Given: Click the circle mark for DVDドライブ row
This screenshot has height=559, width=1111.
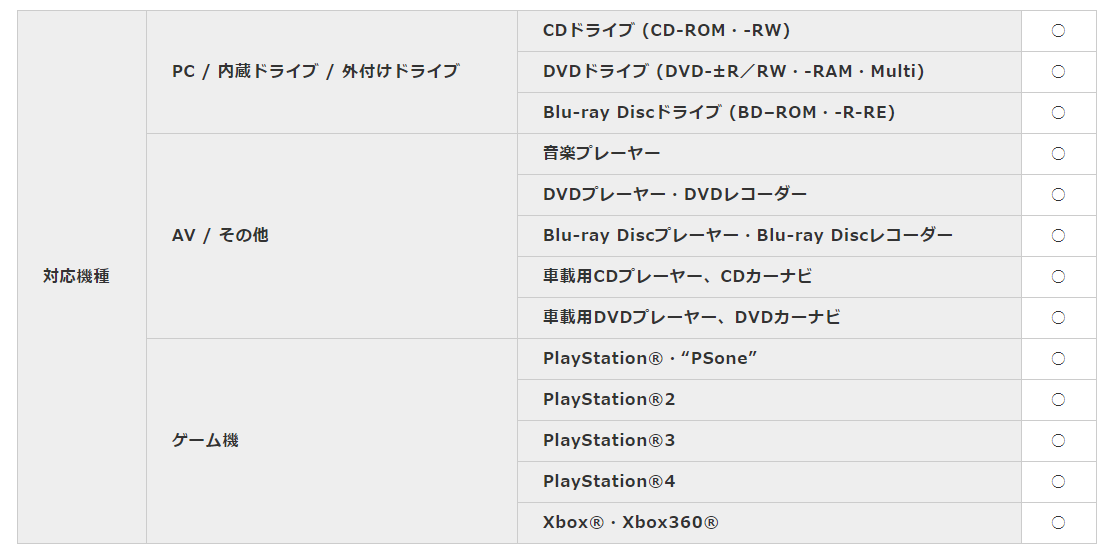Looking at the screenshot, I should pyautogui.click(x=1058, y=72).
